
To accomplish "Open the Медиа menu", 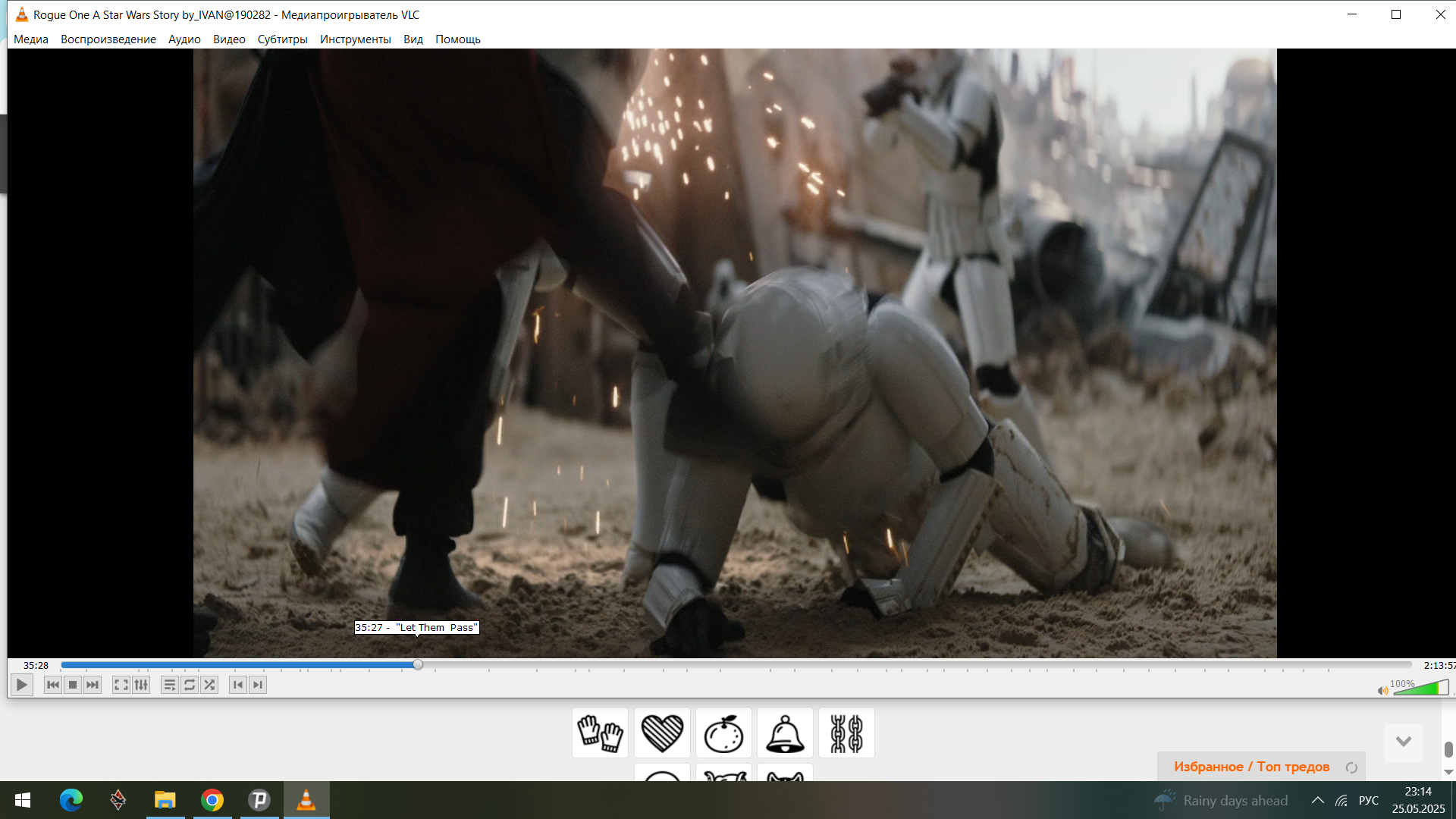I will [x=31, y=39].
